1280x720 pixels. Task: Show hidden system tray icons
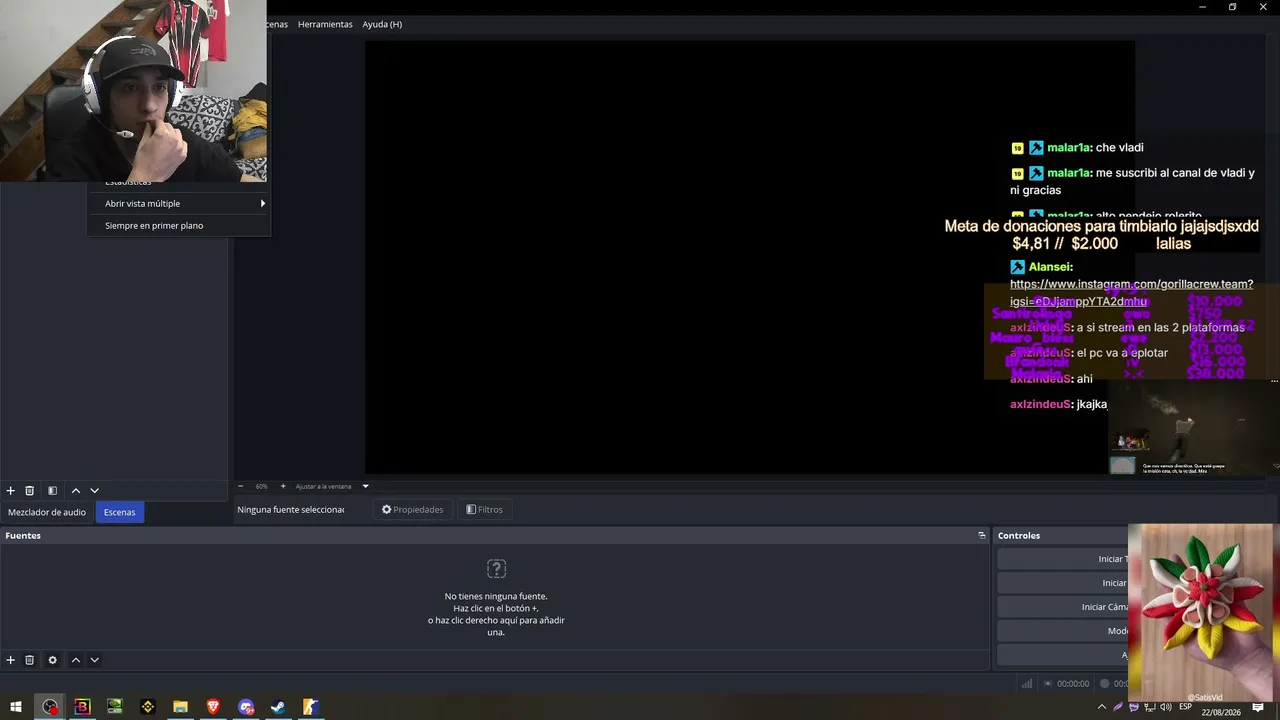[x=1102, y=707]
